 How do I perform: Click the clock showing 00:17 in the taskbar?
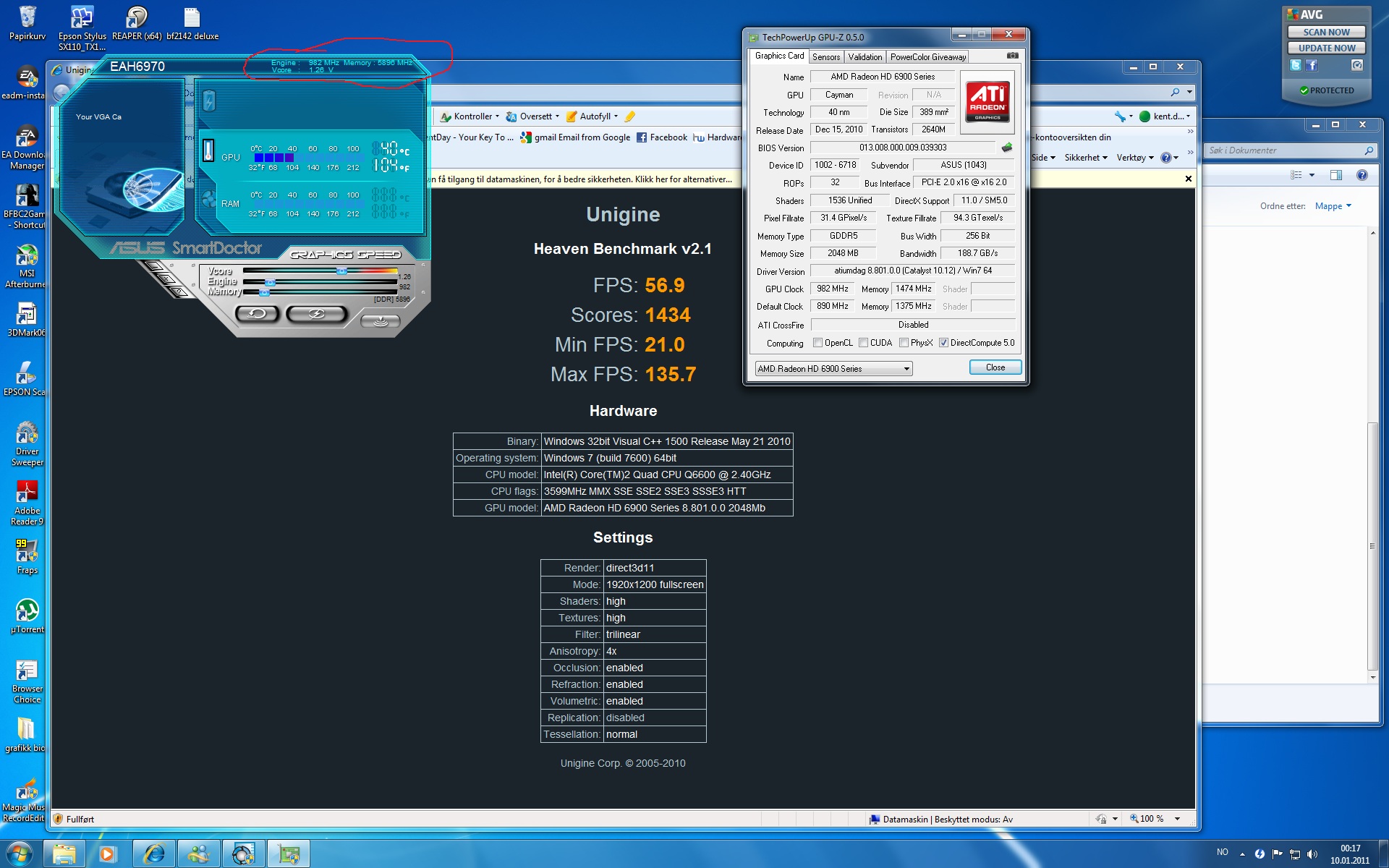tap(1350, 848)
